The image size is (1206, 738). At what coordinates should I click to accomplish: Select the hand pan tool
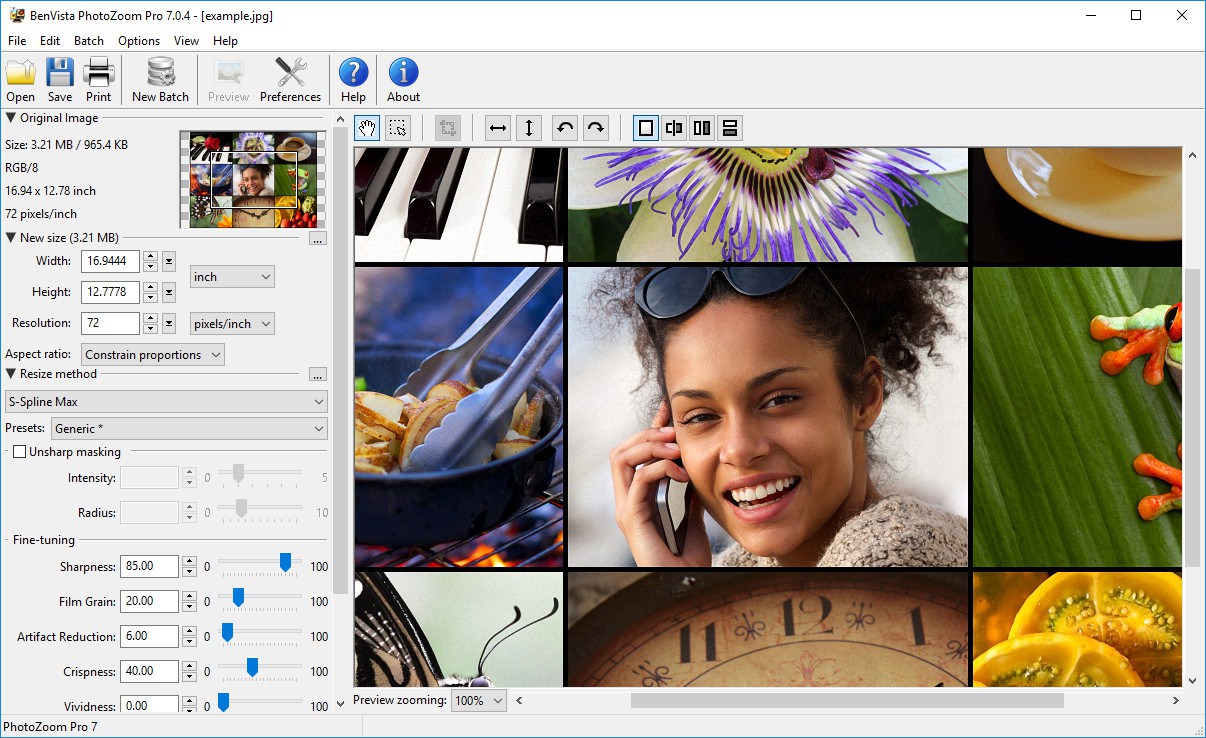367,128
